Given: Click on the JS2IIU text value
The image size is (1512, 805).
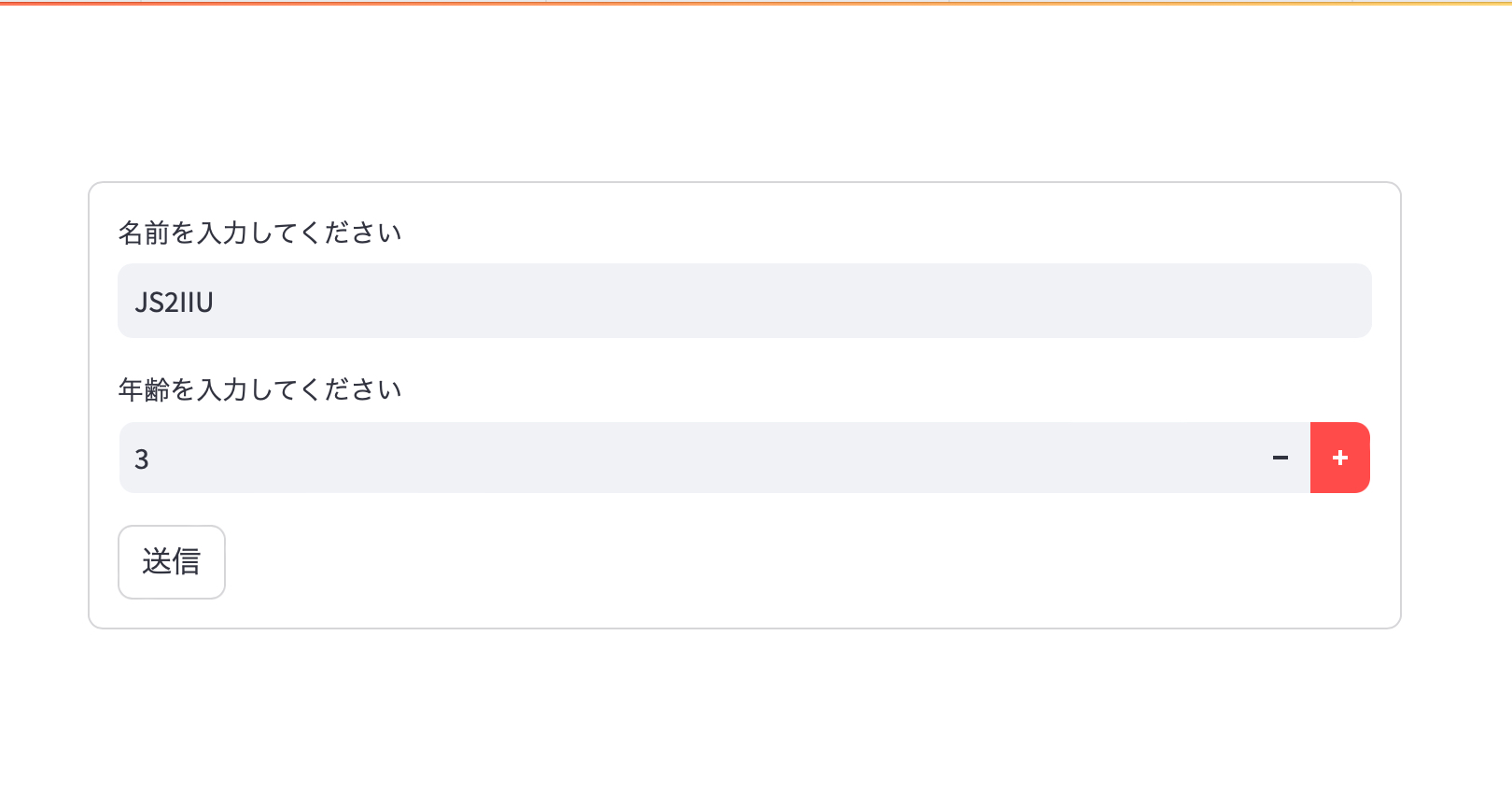Looking at the screenshot, I should coord(175,302).
